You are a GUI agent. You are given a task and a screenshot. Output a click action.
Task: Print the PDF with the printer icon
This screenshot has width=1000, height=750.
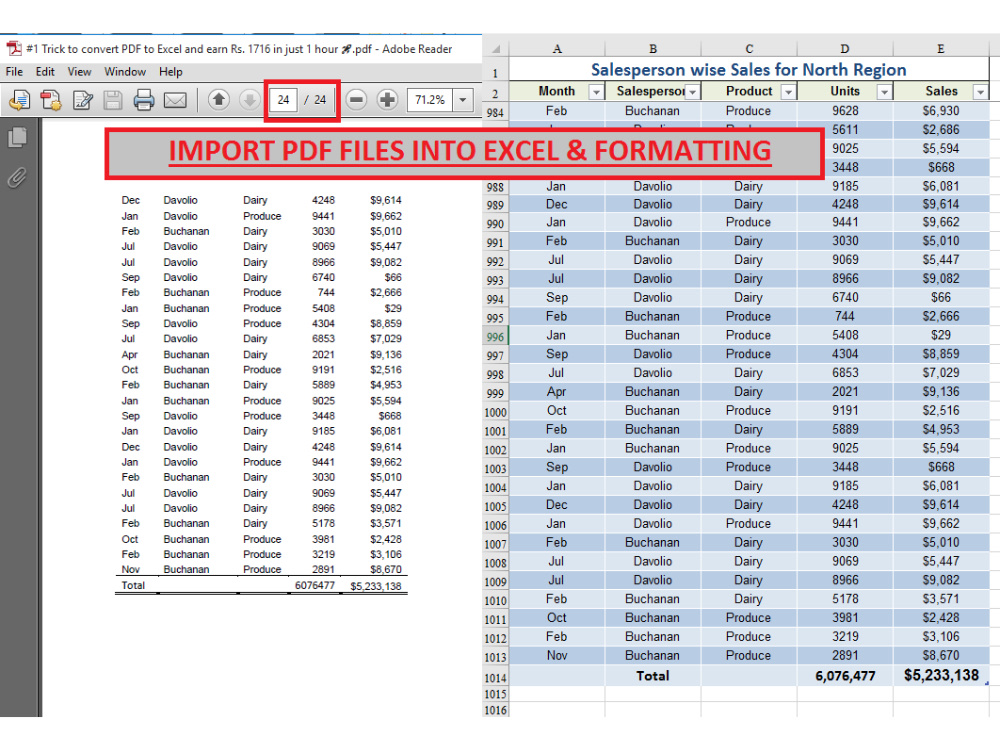click(x=143, y=100)
